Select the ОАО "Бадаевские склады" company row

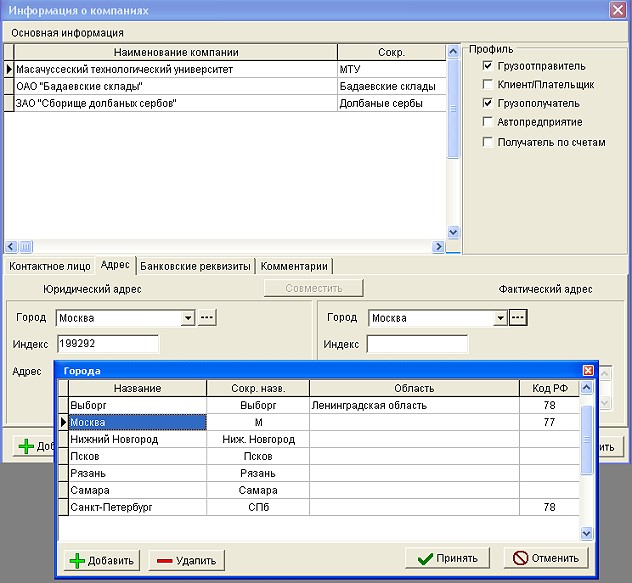click(x=175, y=86)
